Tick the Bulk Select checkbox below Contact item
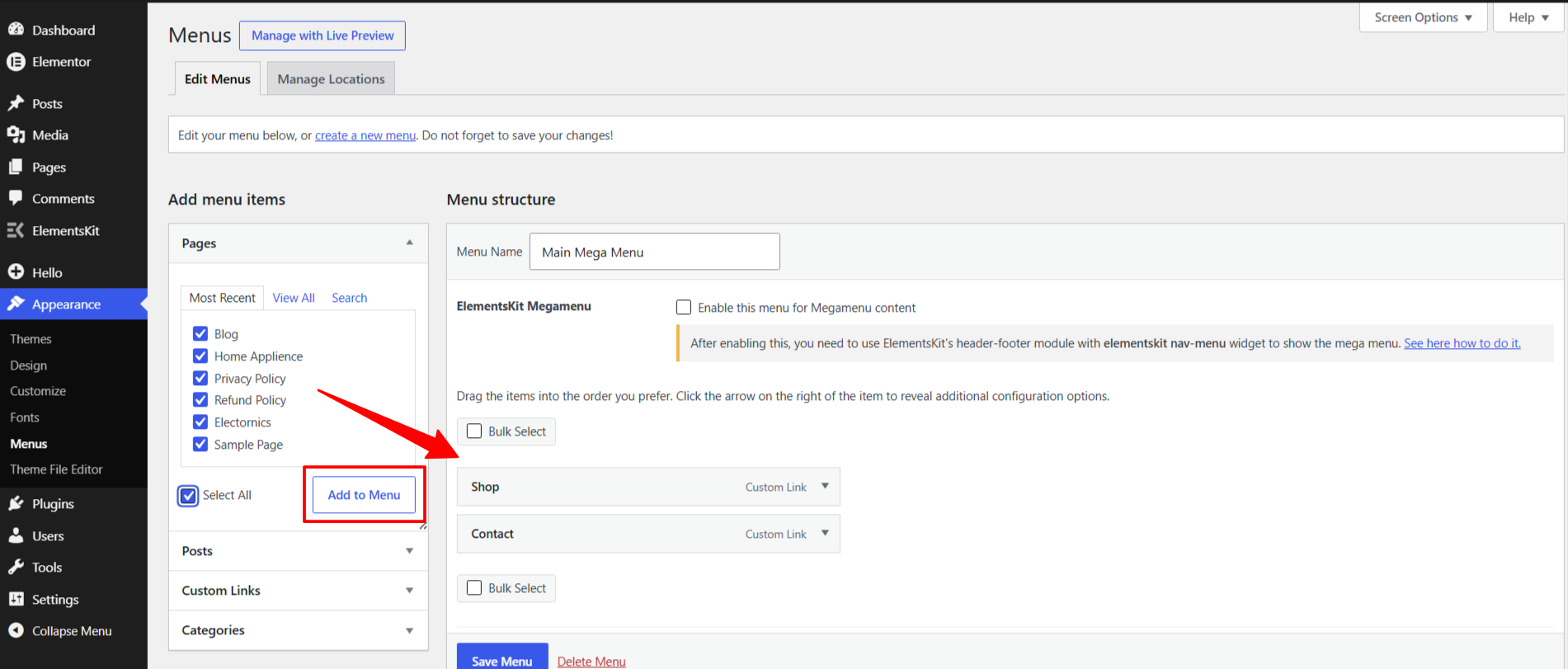 [474, 587]
